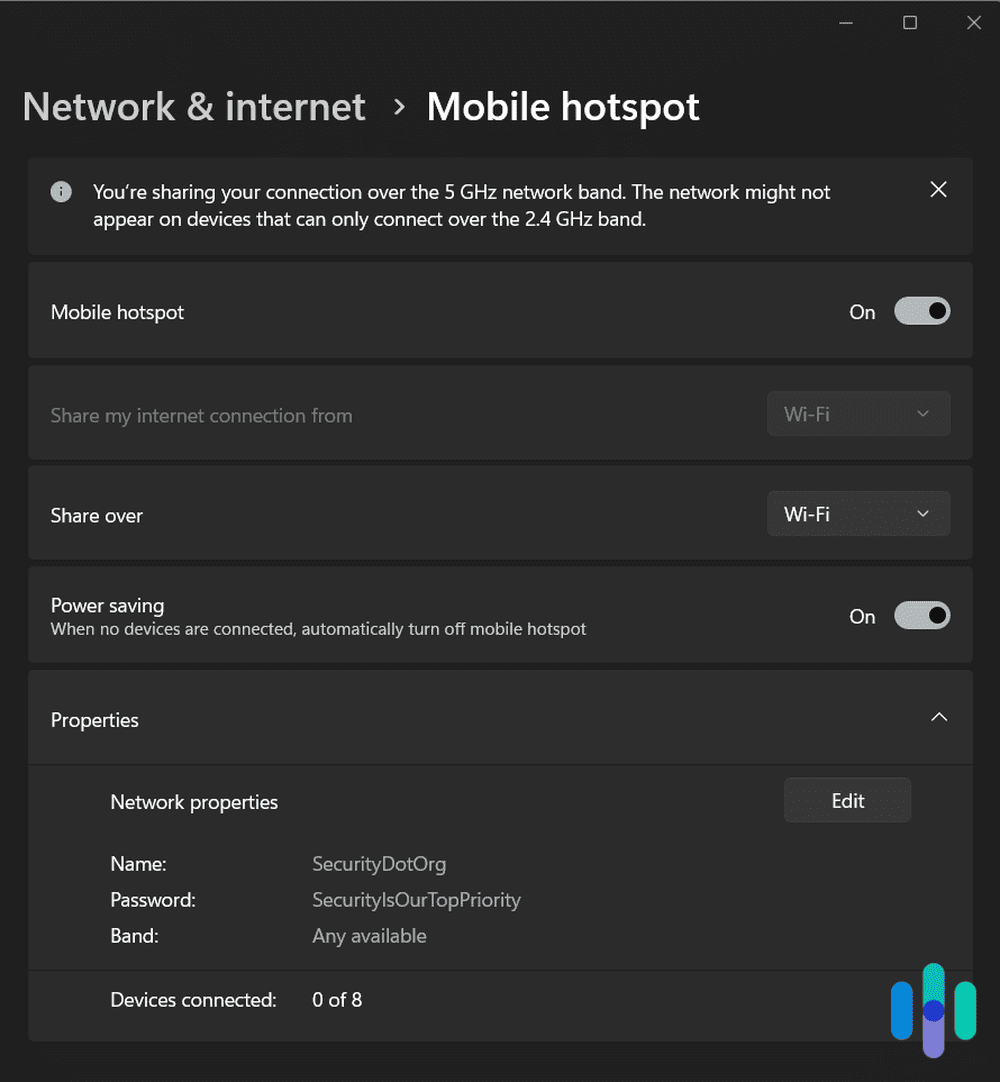Open the Share over Wi-Fi dropdown
This screenshot has width=1000, height=1082.
[x=858, y=513]
